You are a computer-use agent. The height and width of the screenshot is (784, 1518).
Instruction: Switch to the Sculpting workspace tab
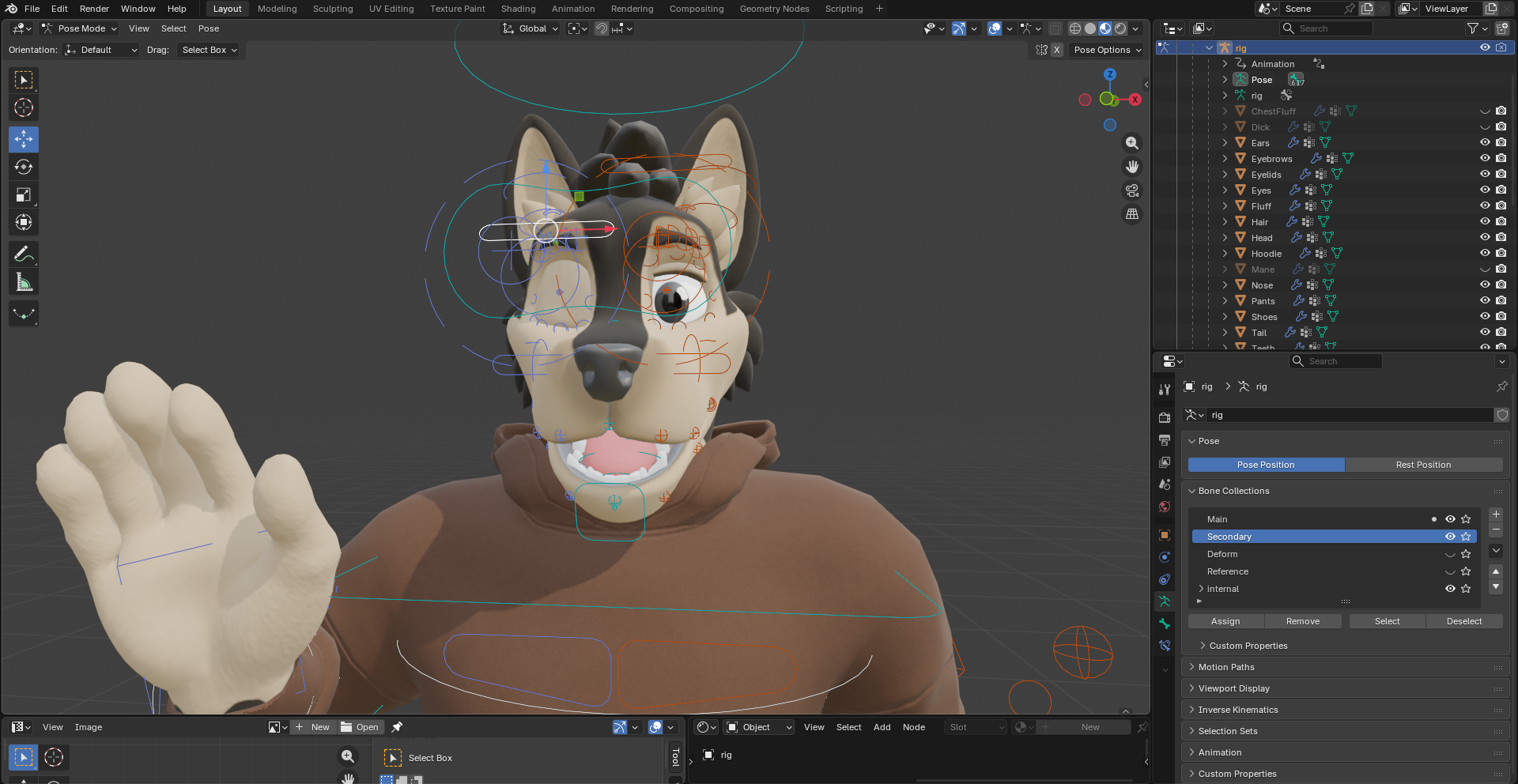(333, 9)
